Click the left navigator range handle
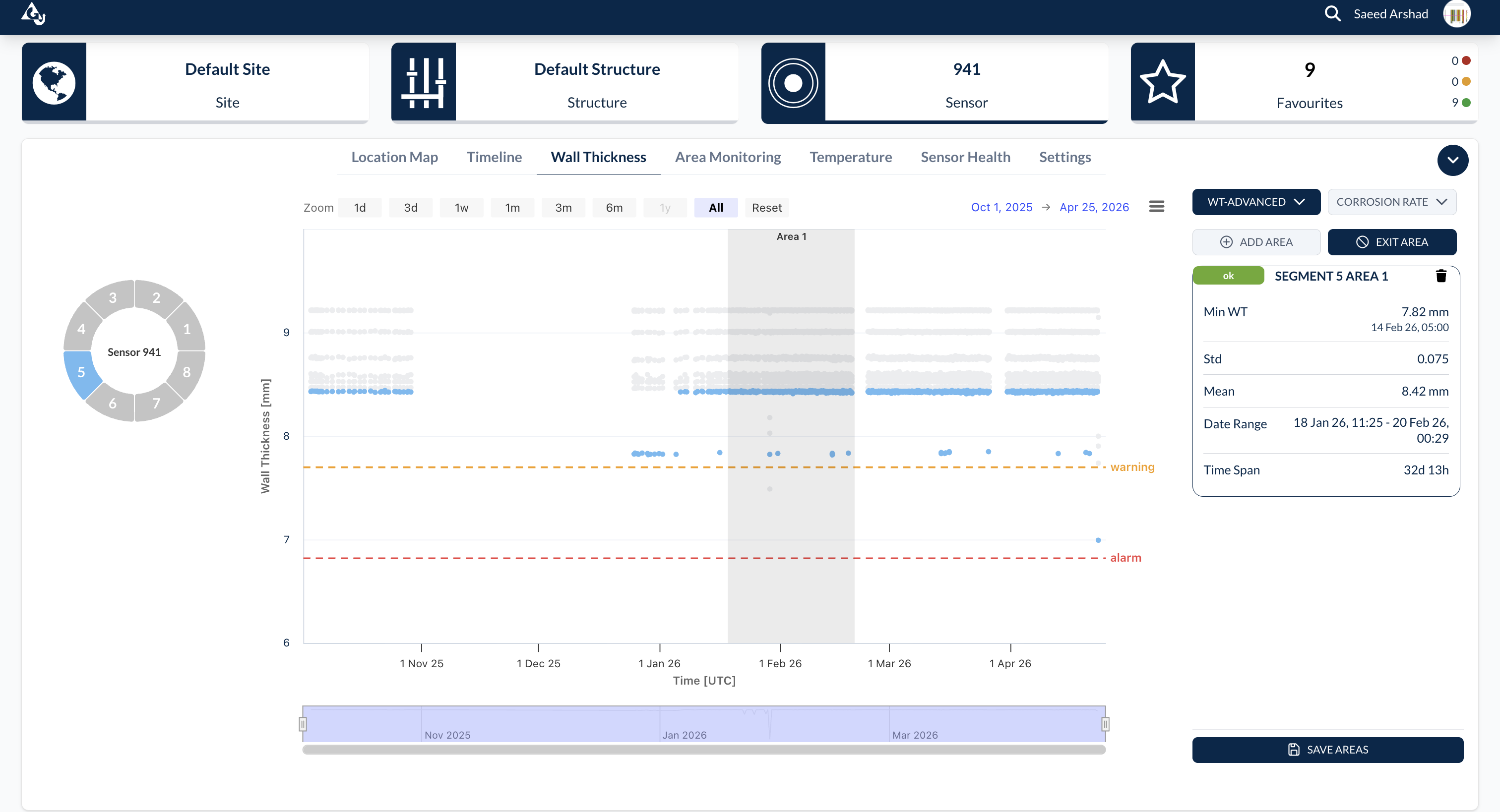Image resolution: width=1500 pixels, height=812 pixels. (303, 724)
